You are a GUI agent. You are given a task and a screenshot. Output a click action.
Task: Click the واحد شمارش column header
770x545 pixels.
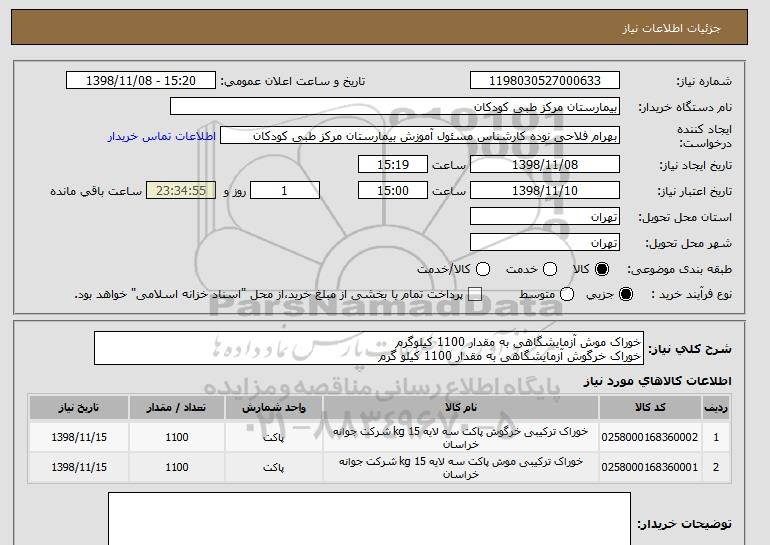[274, 408]
